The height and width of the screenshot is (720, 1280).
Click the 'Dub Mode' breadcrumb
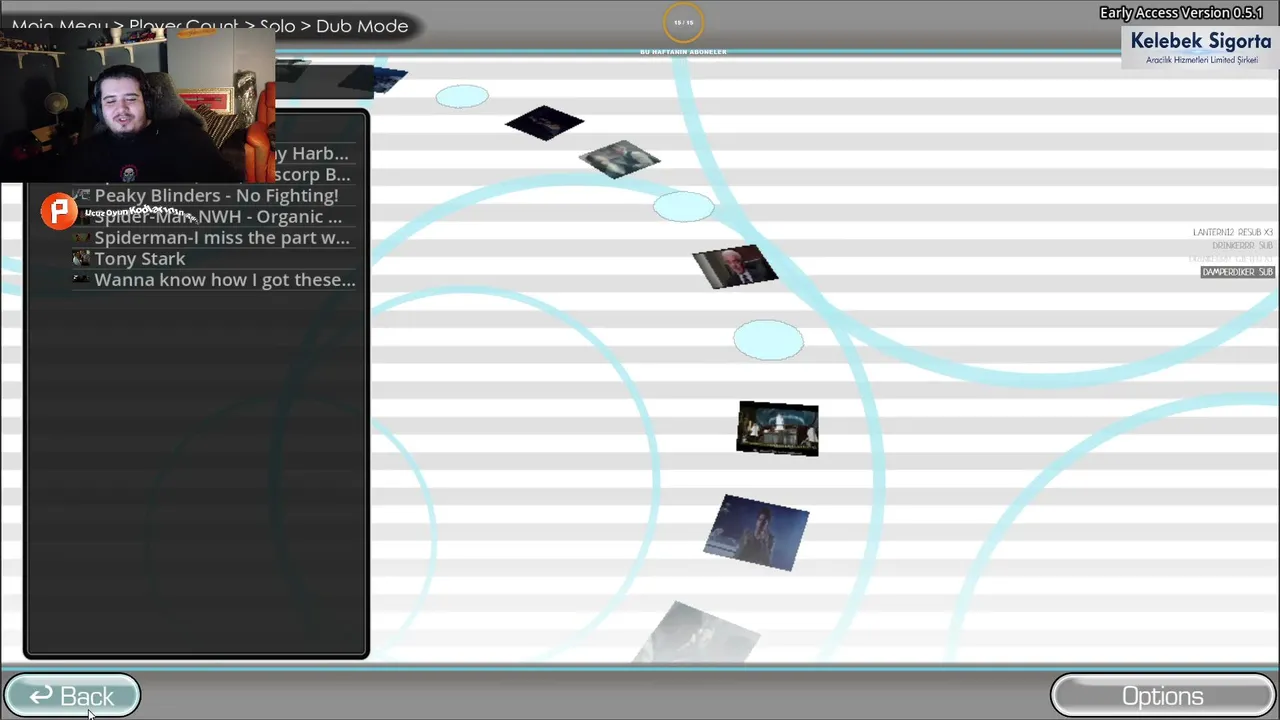362,26
